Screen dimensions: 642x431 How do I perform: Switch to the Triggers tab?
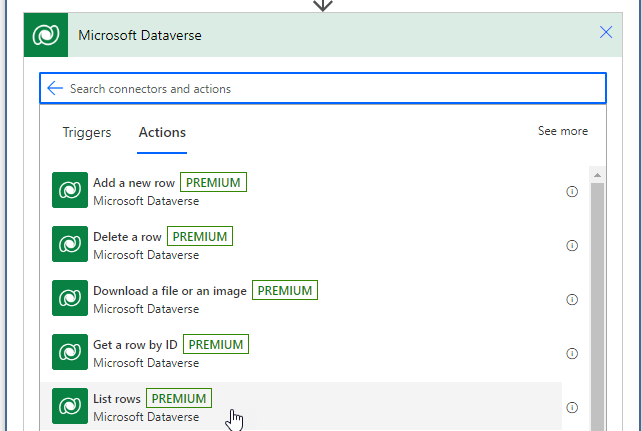(x=87, y=132)
